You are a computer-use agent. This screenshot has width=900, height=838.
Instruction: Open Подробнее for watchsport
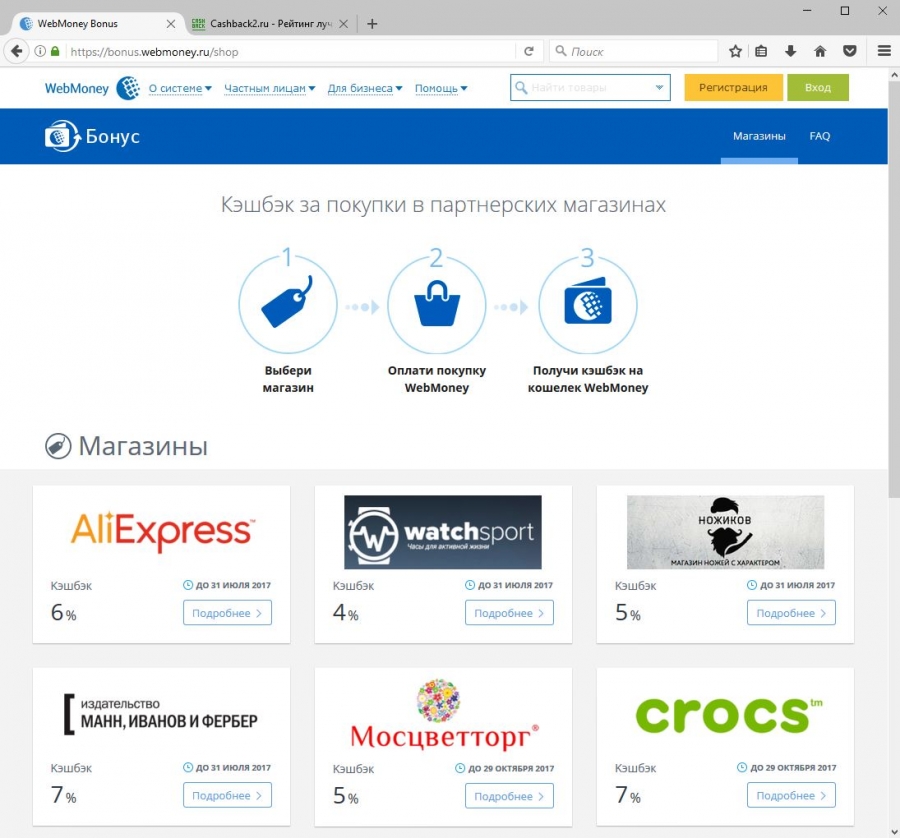509,613
